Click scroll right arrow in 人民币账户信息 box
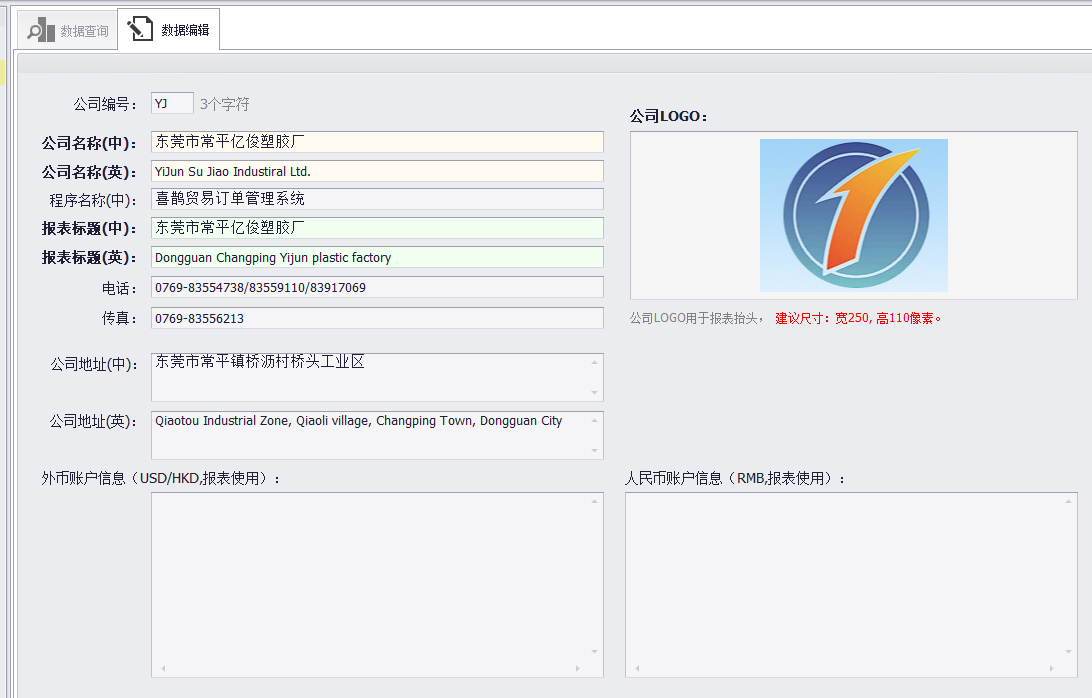The width and height of the screenshot is (1092, 698). (x=1052, y=668)
